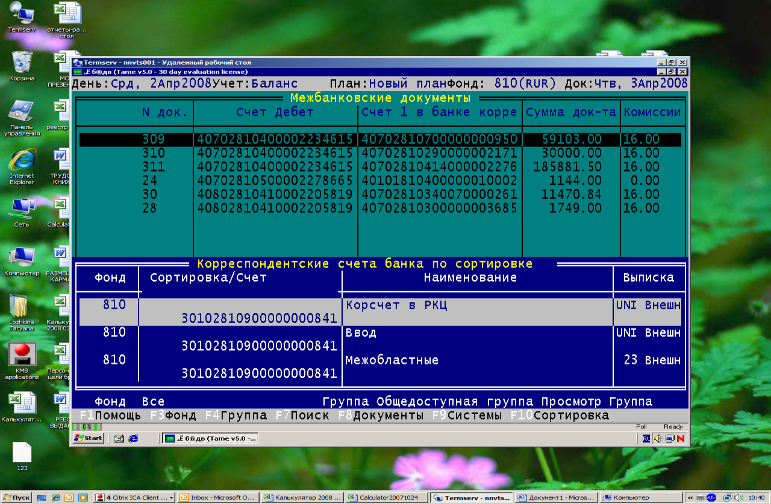
Task: Click the orange Outlook icon in local quick launch
Action: [x=69, y=498]
